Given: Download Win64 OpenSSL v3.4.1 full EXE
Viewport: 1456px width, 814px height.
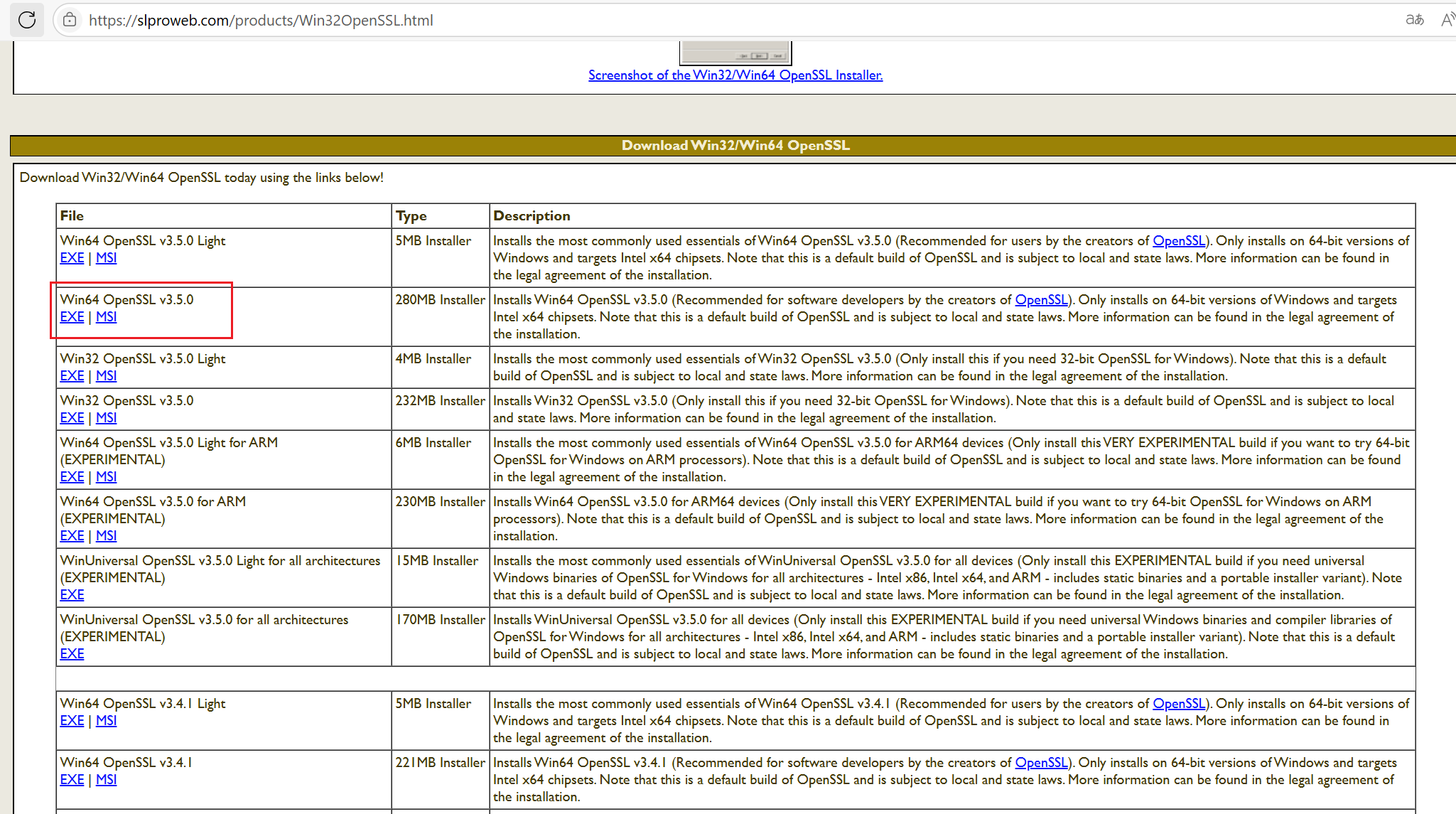Looking at the screenshot, I should click(72, 780).
